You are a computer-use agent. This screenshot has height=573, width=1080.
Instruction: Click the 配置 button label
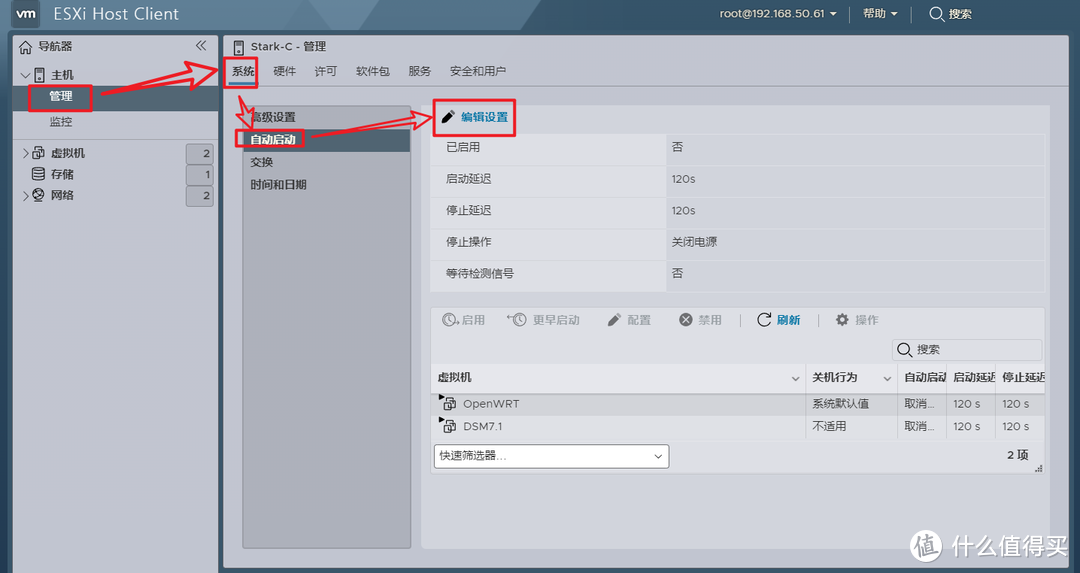(x=639, y=320)
